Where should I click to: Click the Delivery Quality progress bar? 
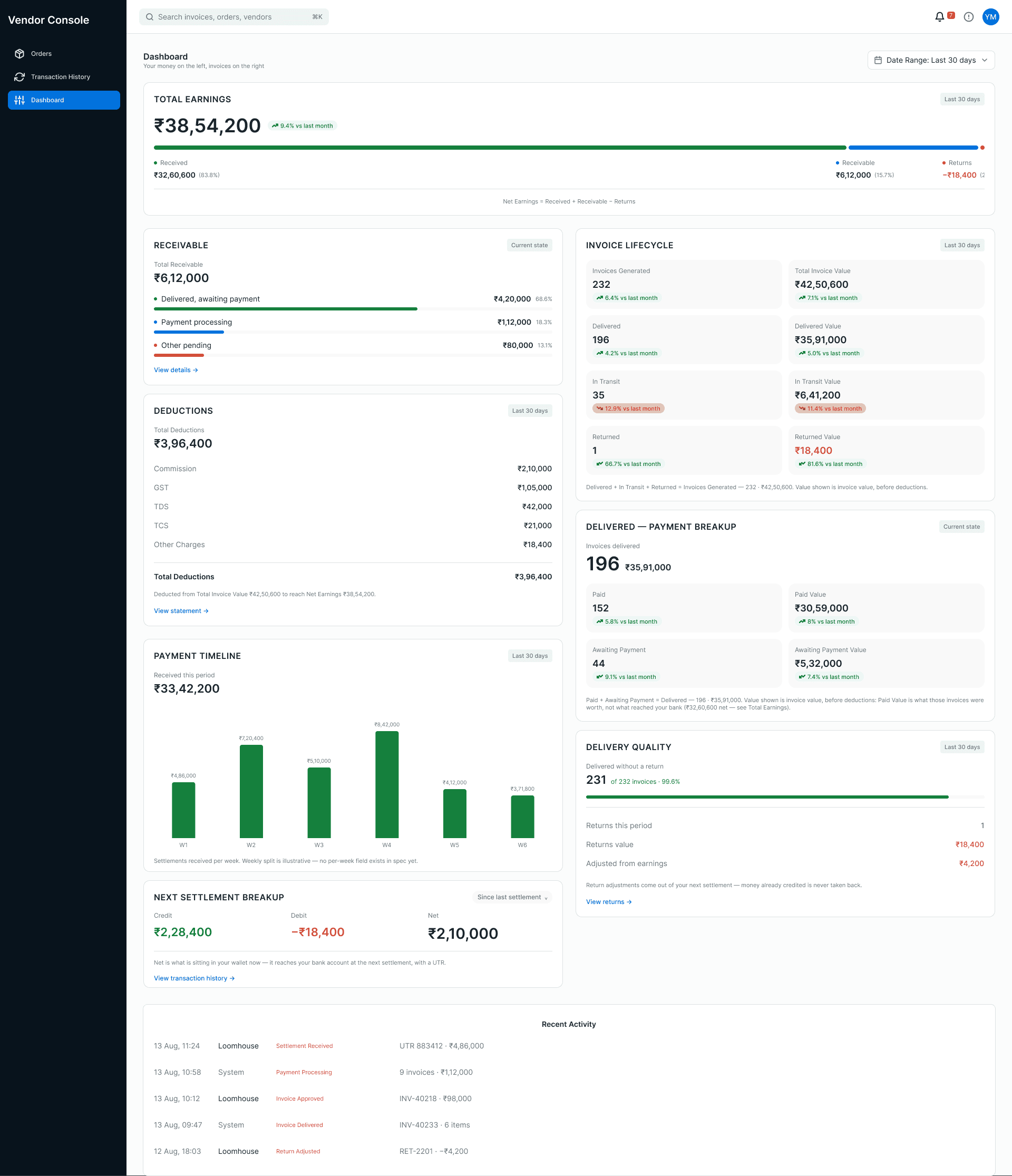point(785,798)
